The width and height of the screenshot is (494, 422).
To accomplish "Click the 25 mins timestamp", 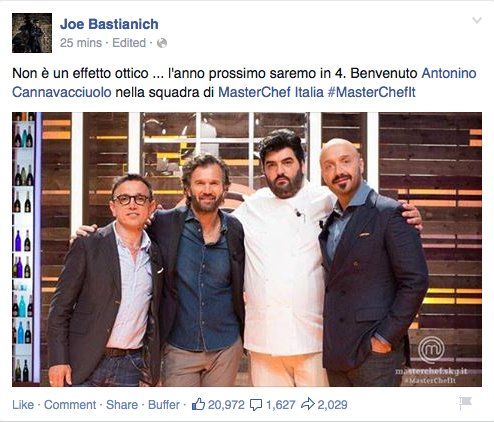I will (x=81, y=43).
